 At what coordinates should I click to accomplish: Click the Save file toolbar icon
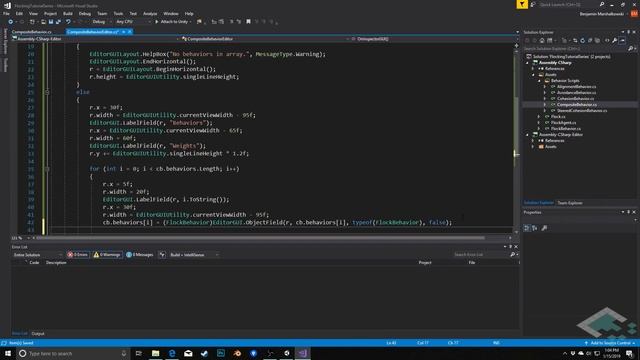point(51,22)
